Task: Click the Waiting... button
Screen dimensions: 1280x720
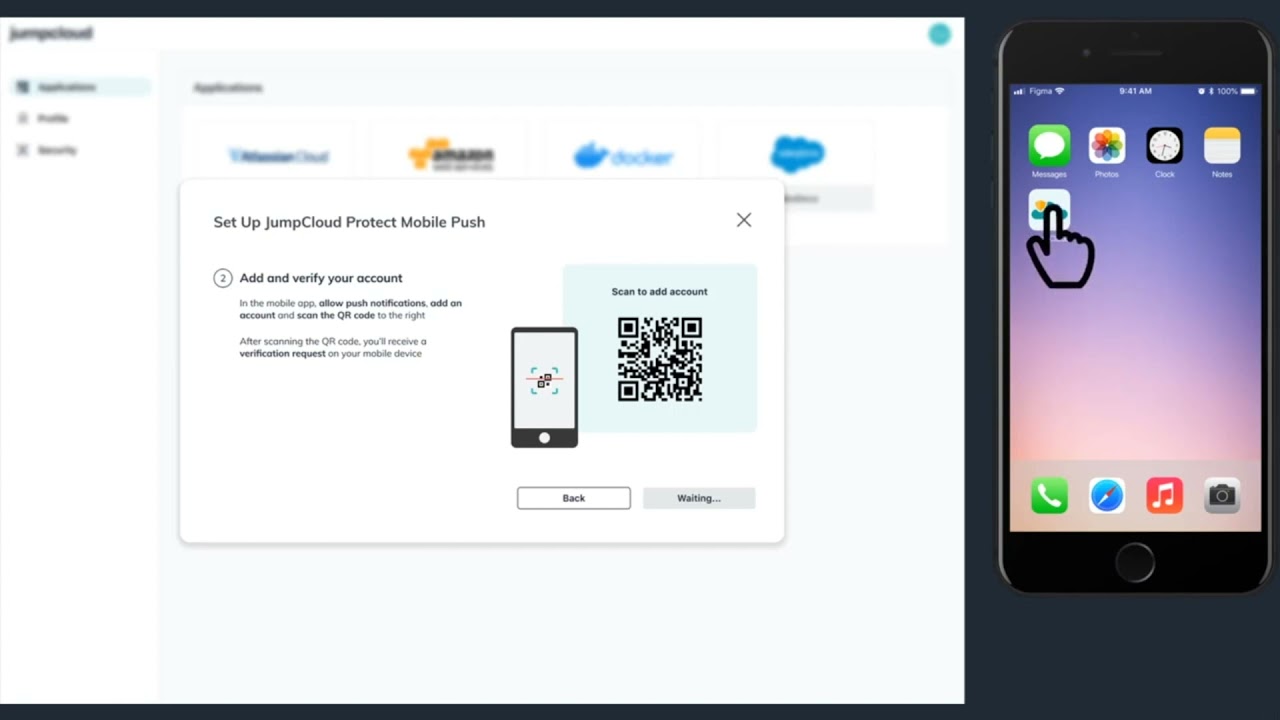Action: click(699, 498)
